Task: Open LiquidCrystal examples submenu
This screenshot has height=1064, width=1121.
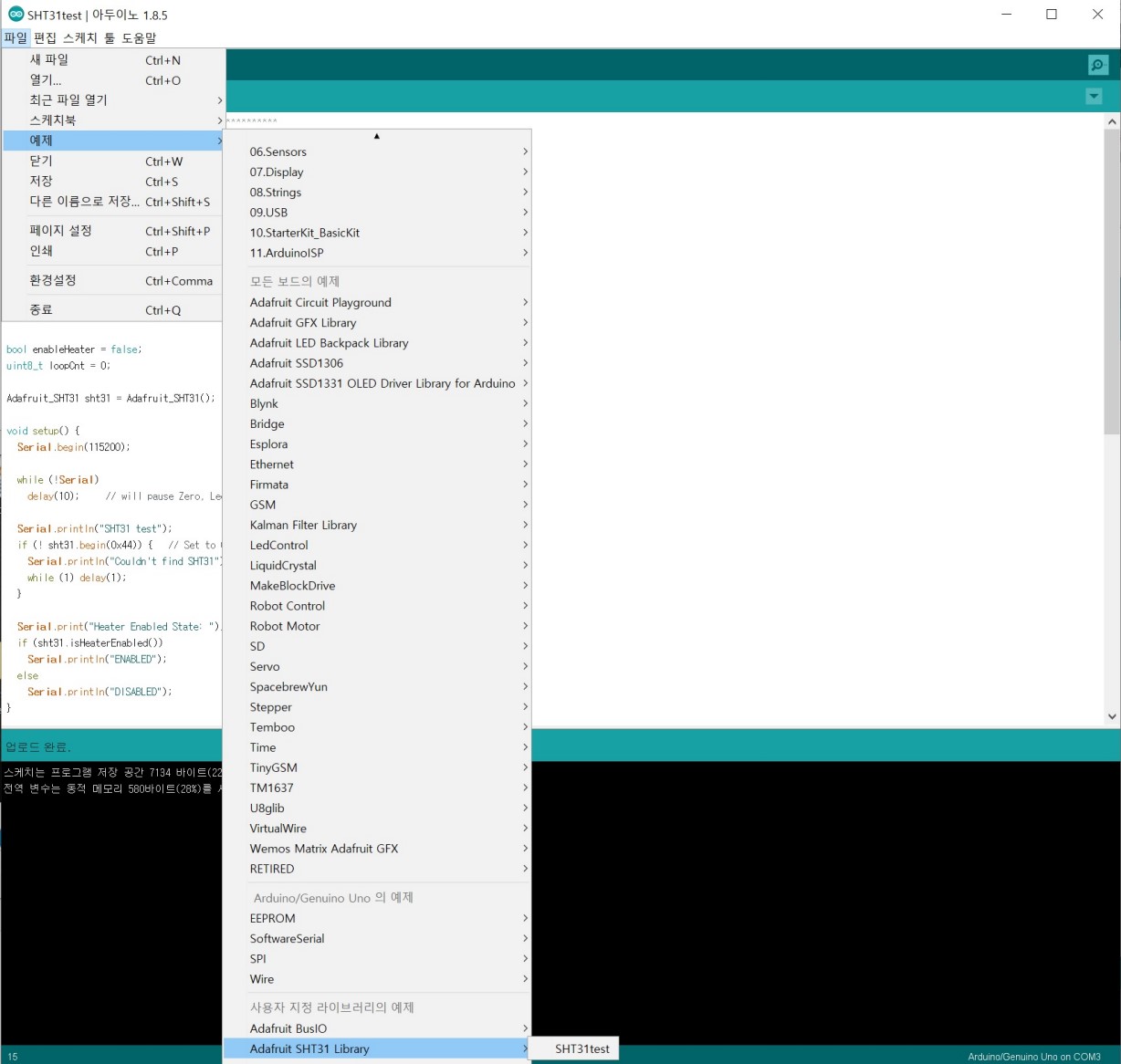Action: coord(377,566)
